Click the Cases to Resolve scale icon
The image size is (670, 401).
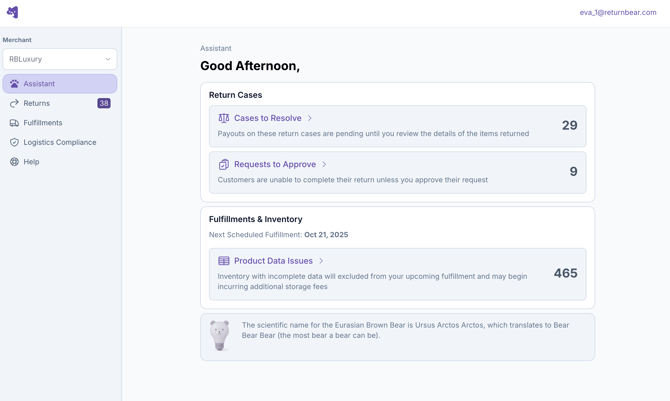coord(224,118)
